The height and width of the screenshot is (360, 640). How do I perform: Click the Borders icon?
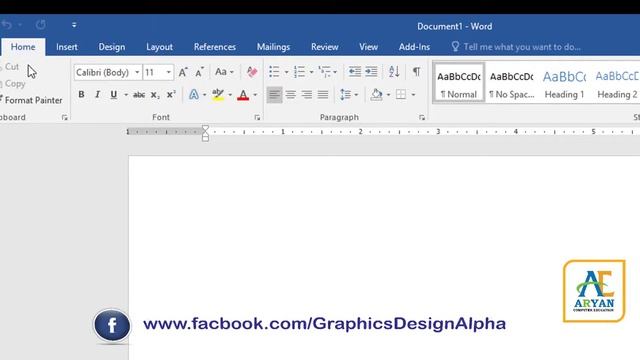point(401,95)
